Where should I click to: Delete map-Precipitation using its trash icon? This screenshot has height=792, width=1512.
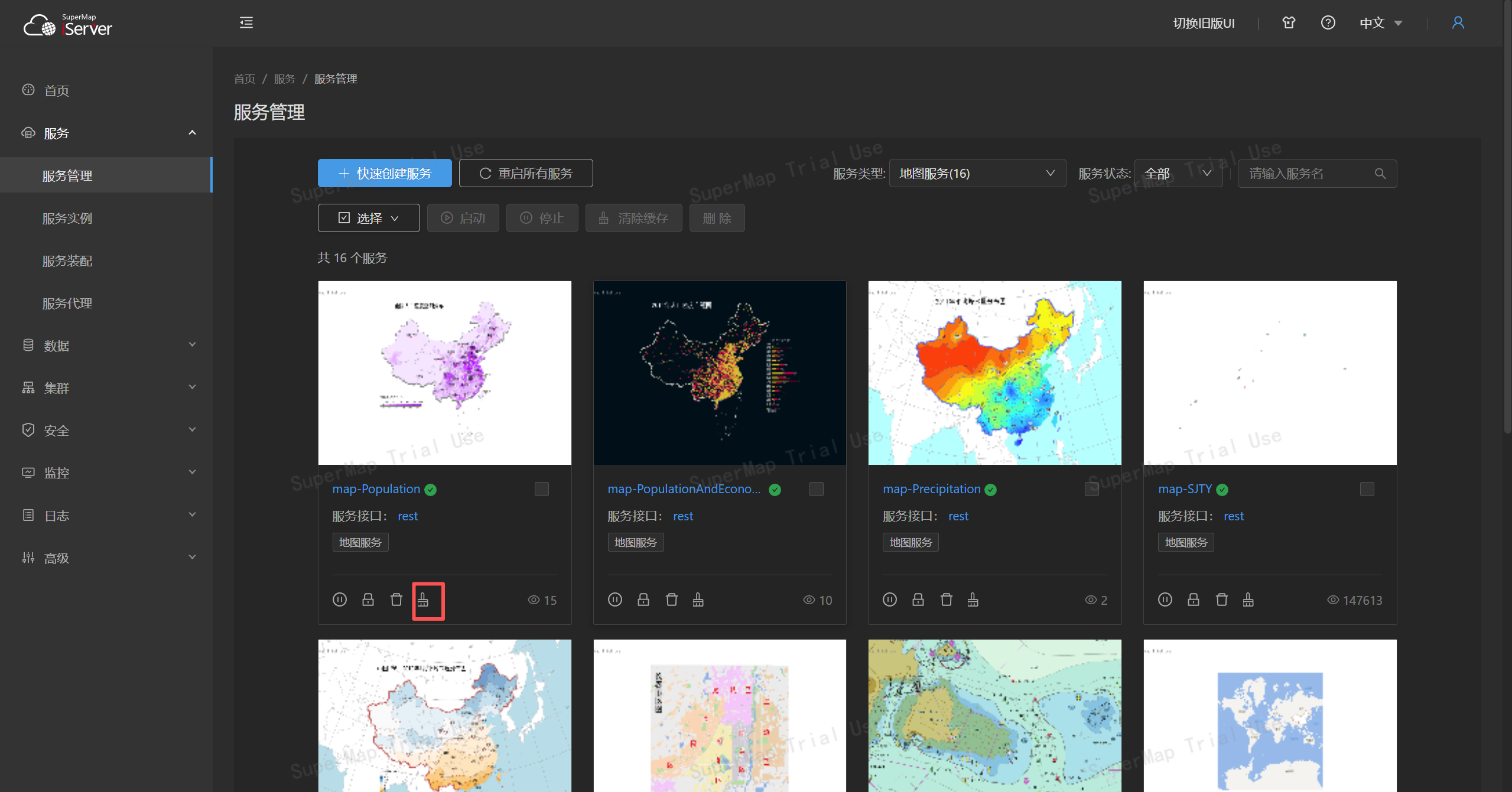pos(946,600)
